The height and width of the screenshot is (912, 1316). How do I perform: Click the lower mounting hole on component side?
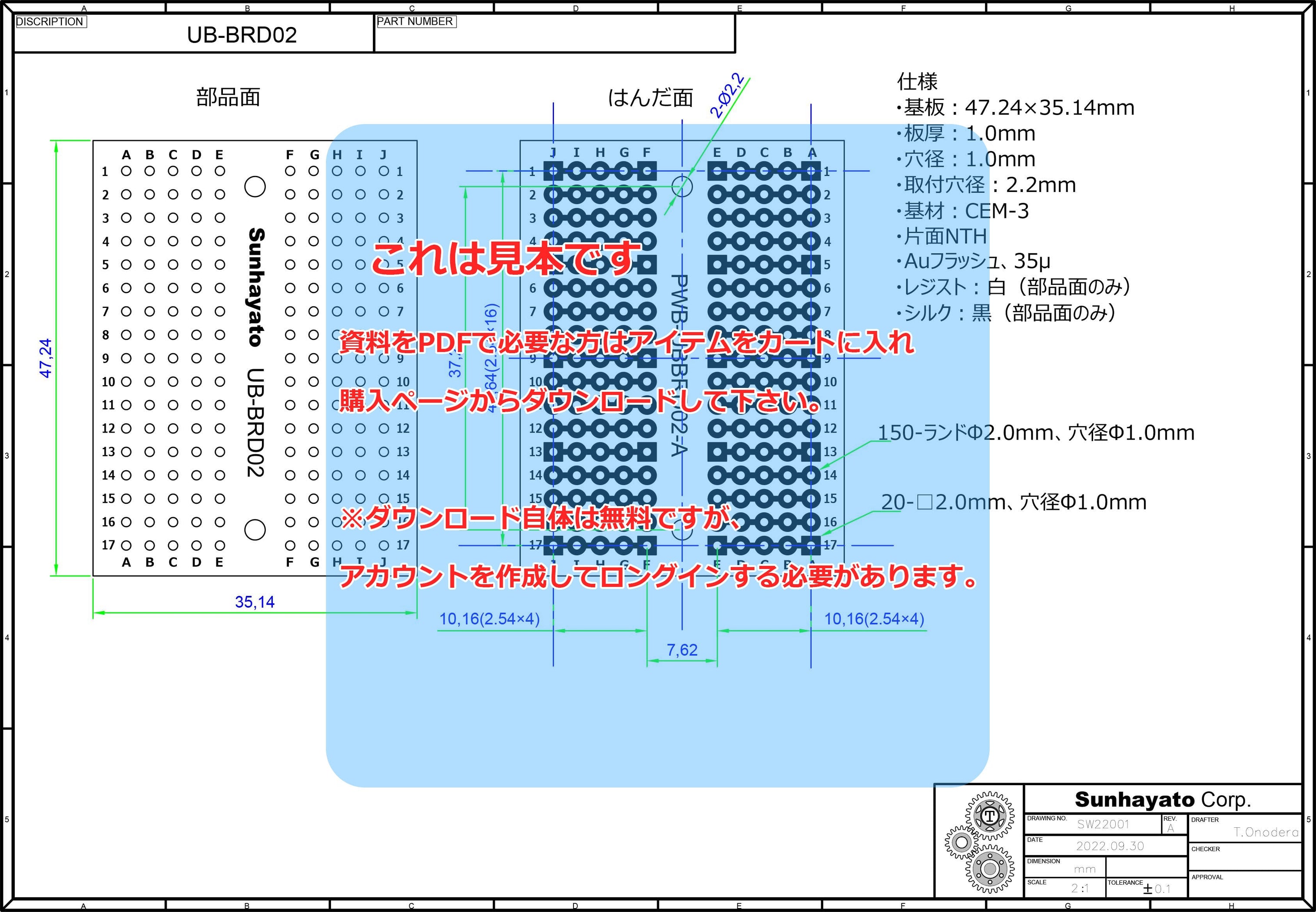[255, 530]
